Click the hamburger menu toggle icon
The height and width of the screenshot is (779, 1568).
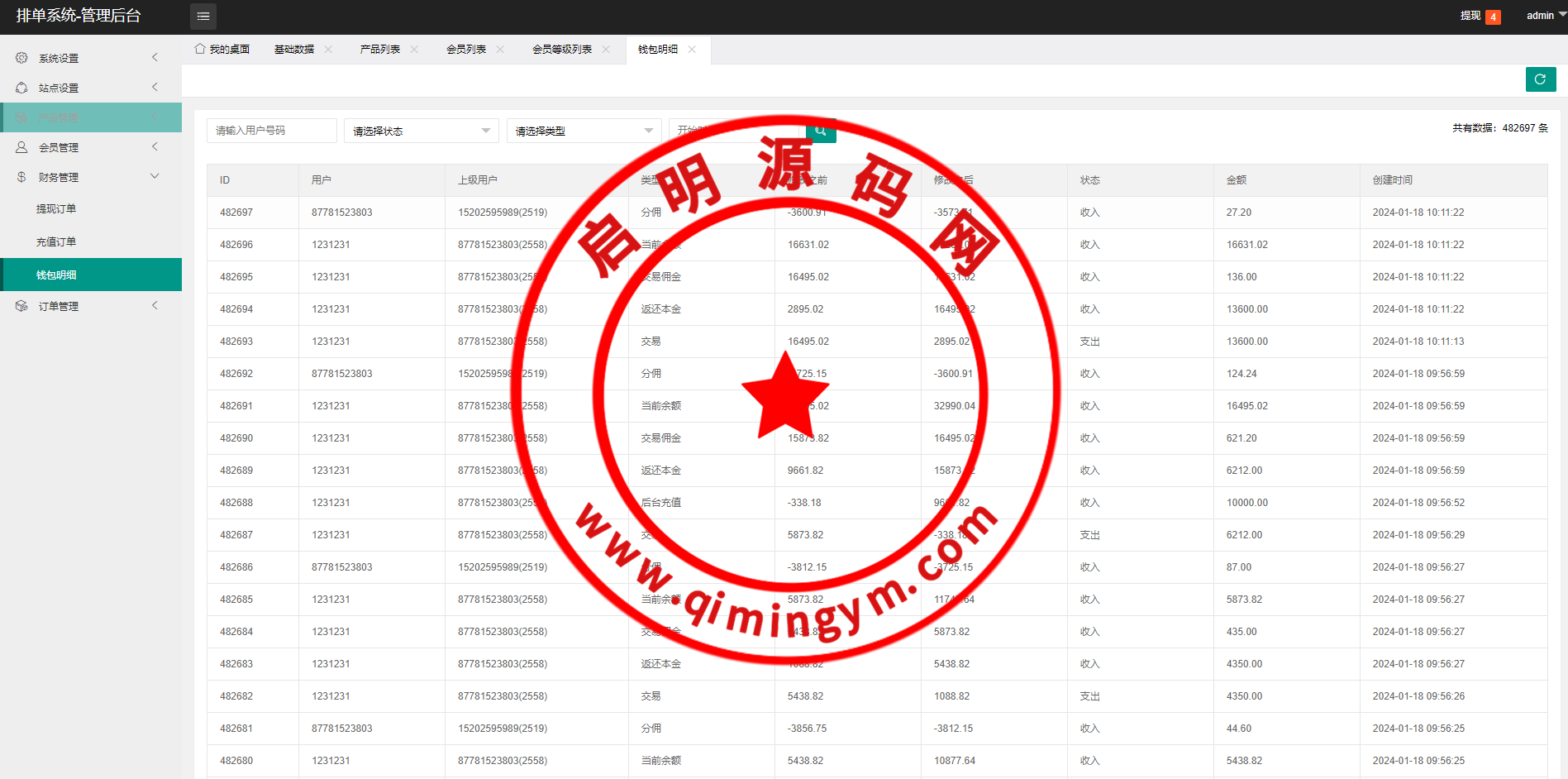point(203,17)
